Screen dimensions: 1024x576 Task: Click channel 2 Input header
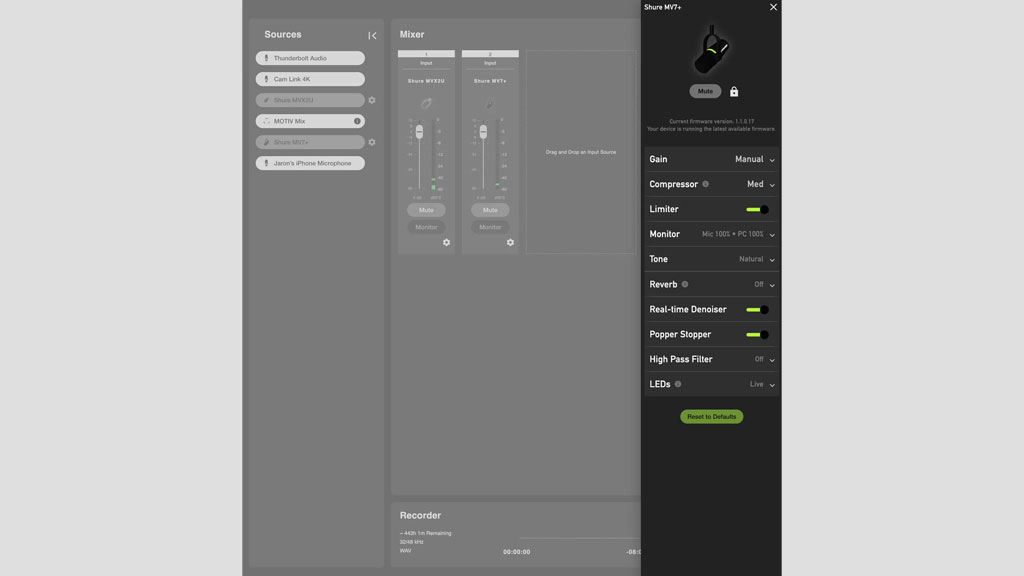[x=490, y=63]
